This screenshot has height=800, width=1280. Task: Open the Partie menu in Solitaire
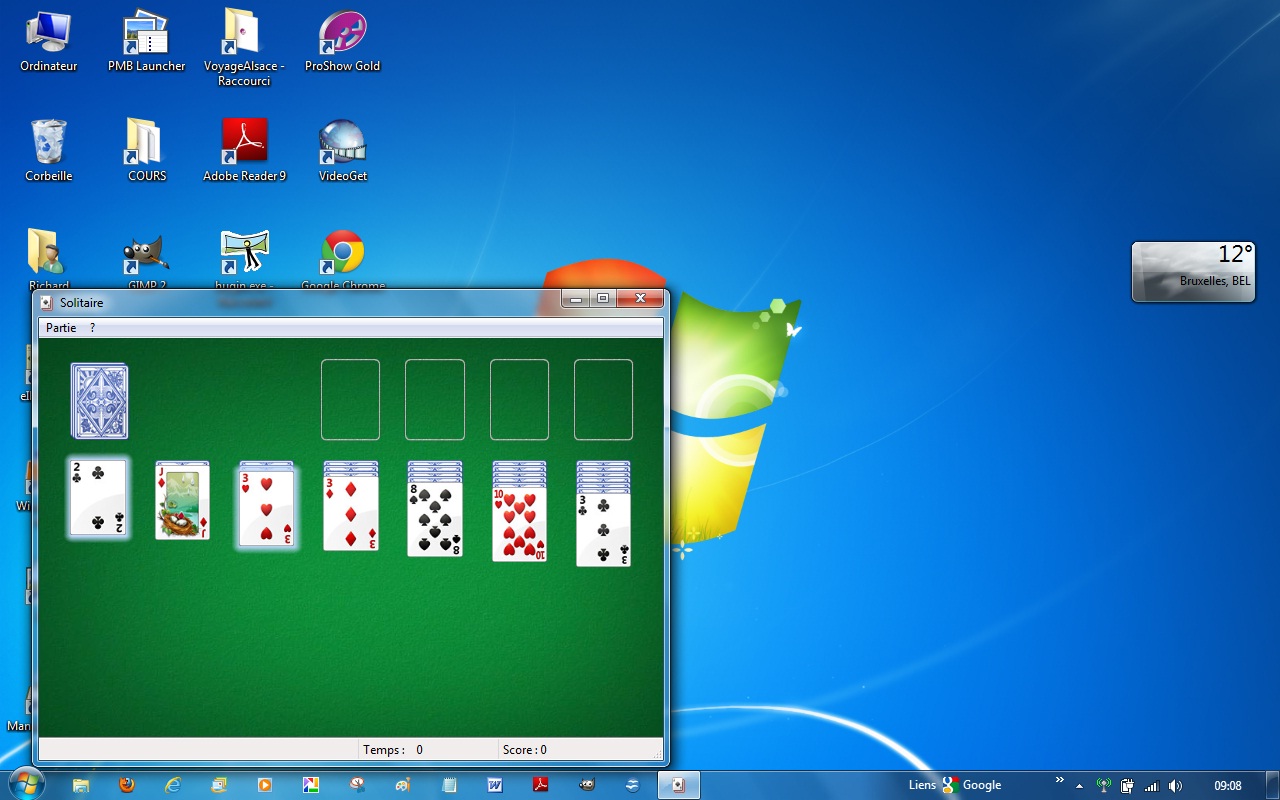click(61, 328)
